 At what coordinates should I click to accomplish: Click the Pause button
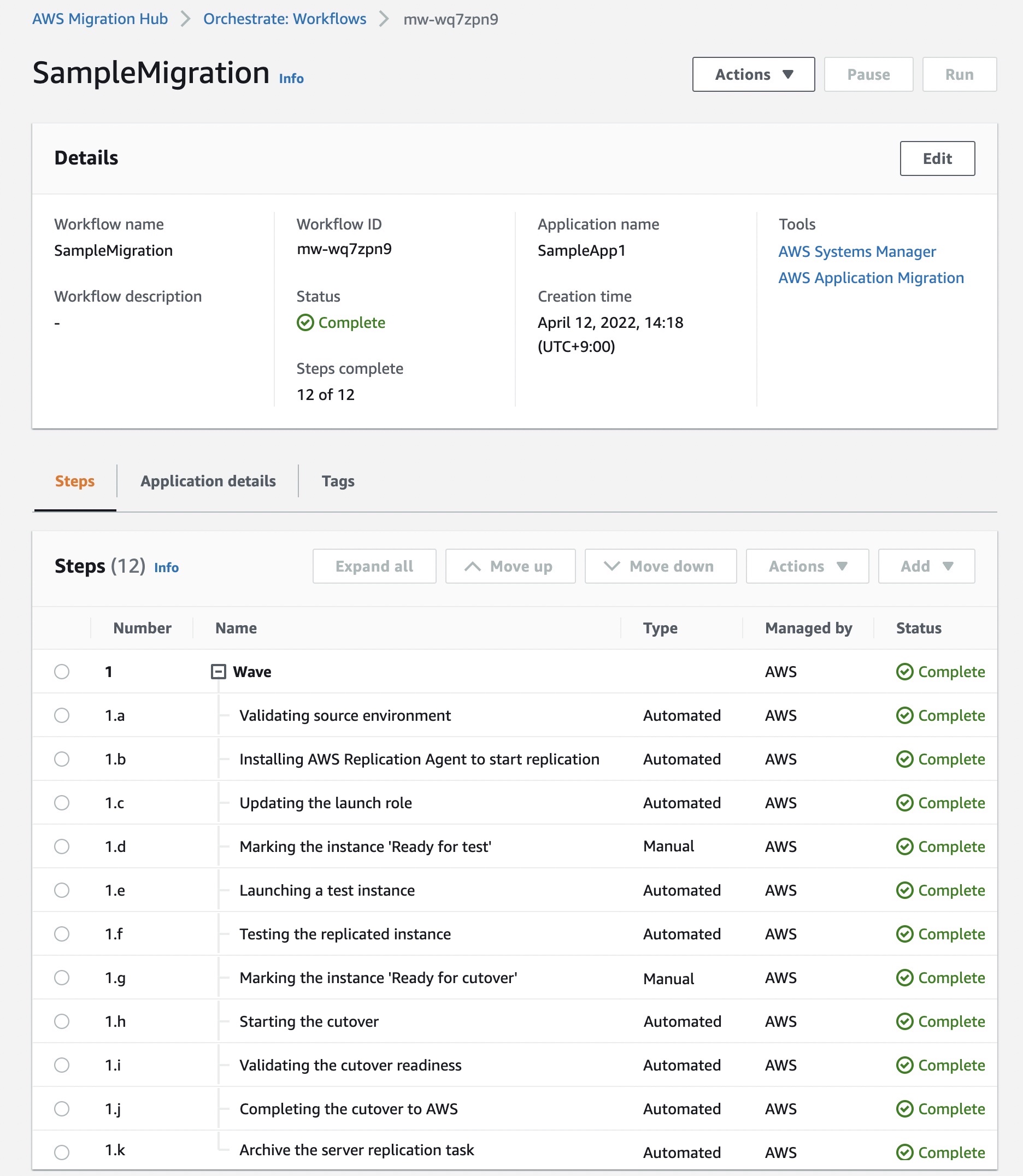click(868, 74)
